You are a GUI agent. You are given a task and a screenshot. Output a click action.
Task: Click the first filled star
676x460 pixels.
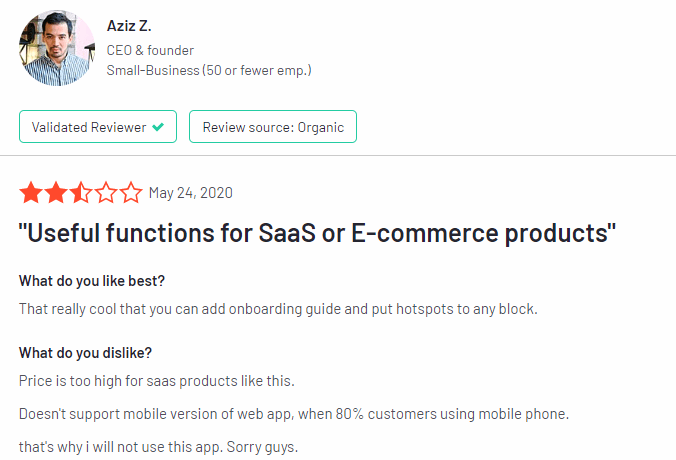31,193
